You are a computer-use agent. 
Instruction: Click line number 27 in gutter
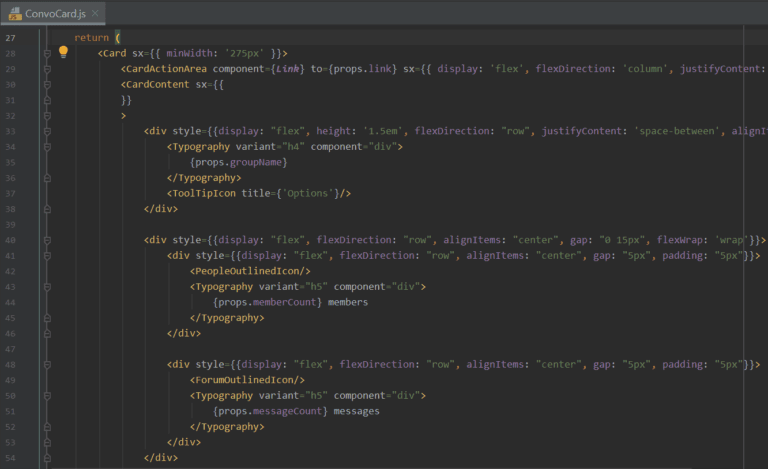(10, 38)
